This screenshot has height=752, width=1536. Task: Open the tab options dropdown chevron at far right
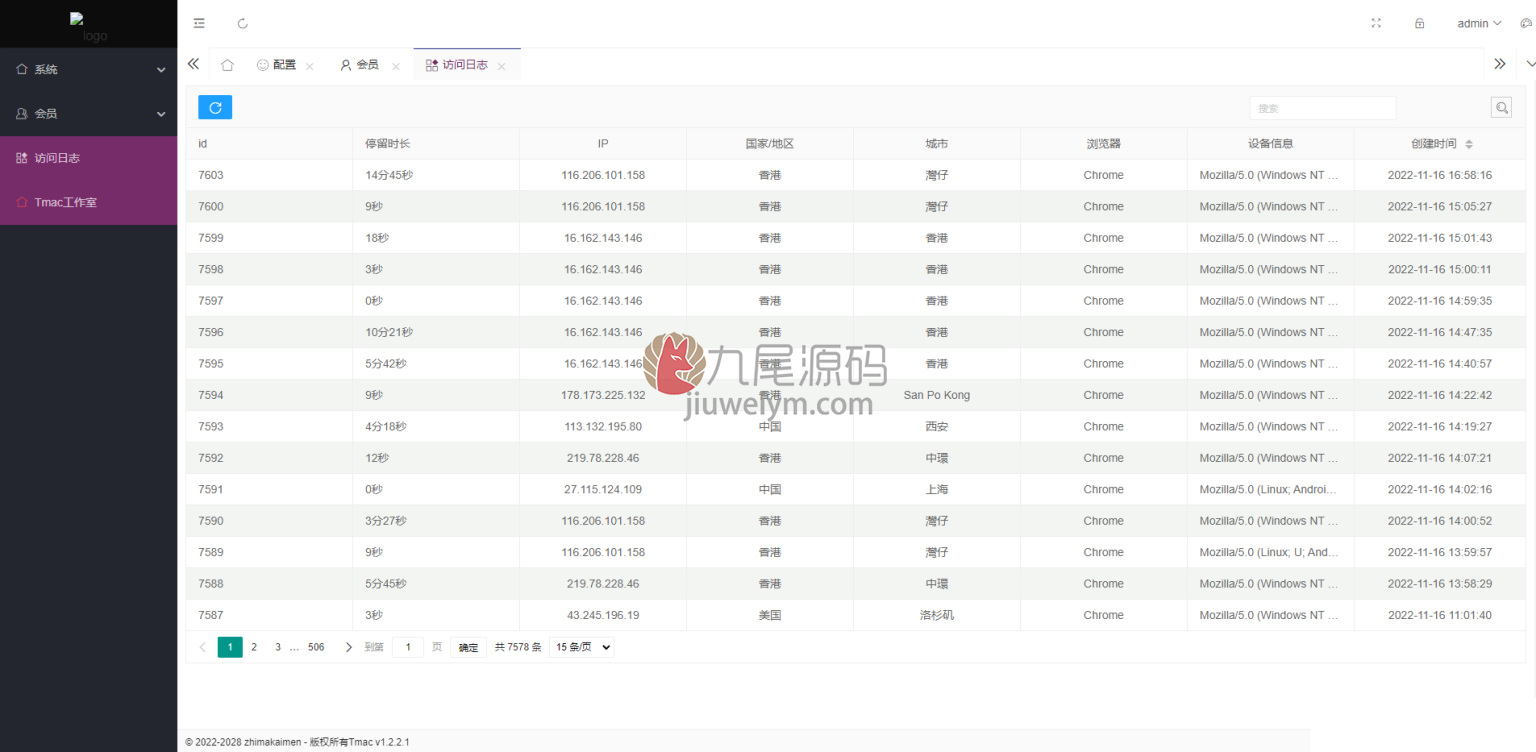pyautogui.click(x=1531, y=64)
